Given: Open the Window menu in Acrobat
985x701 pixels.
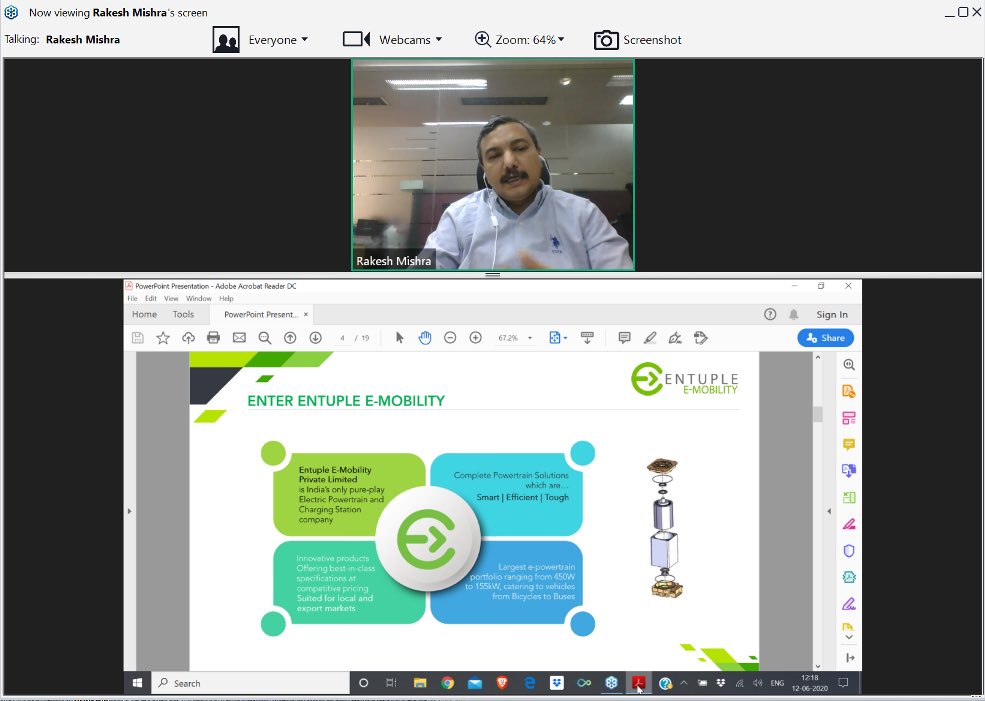Looking at the screenshot, I should coord(199,298).
